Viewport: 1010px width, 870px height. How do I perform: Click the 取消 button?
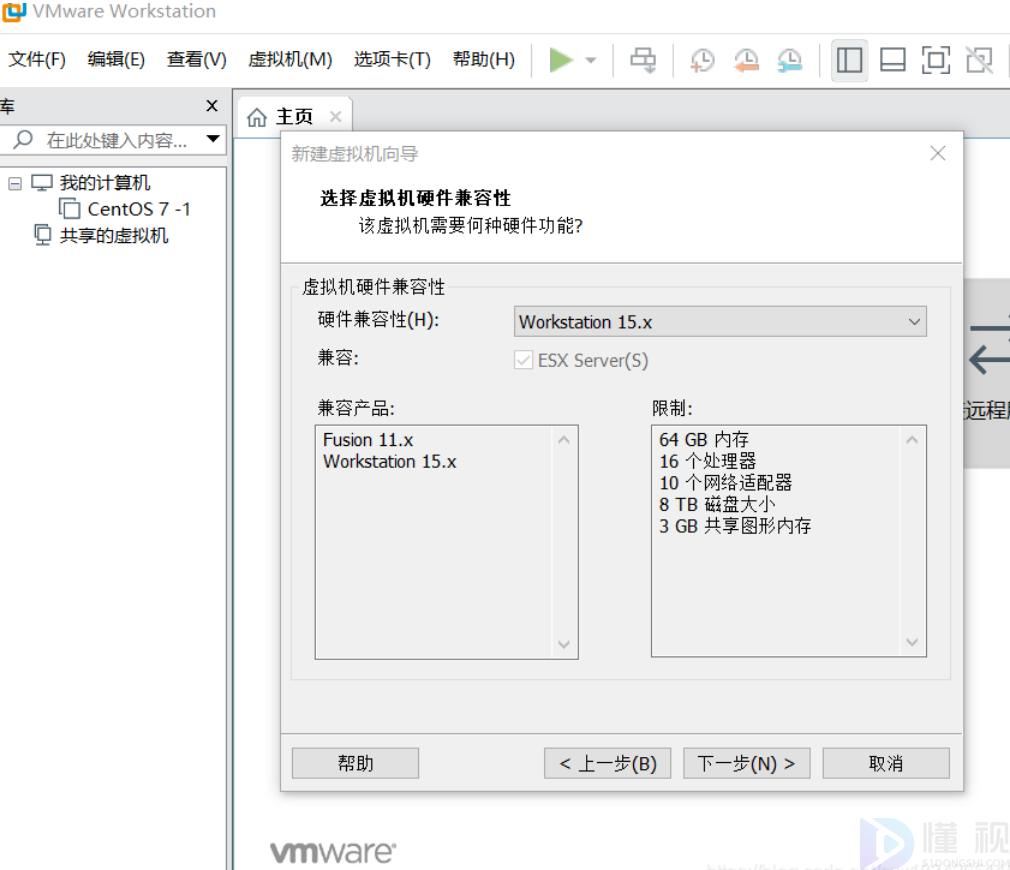pos(885,763)
